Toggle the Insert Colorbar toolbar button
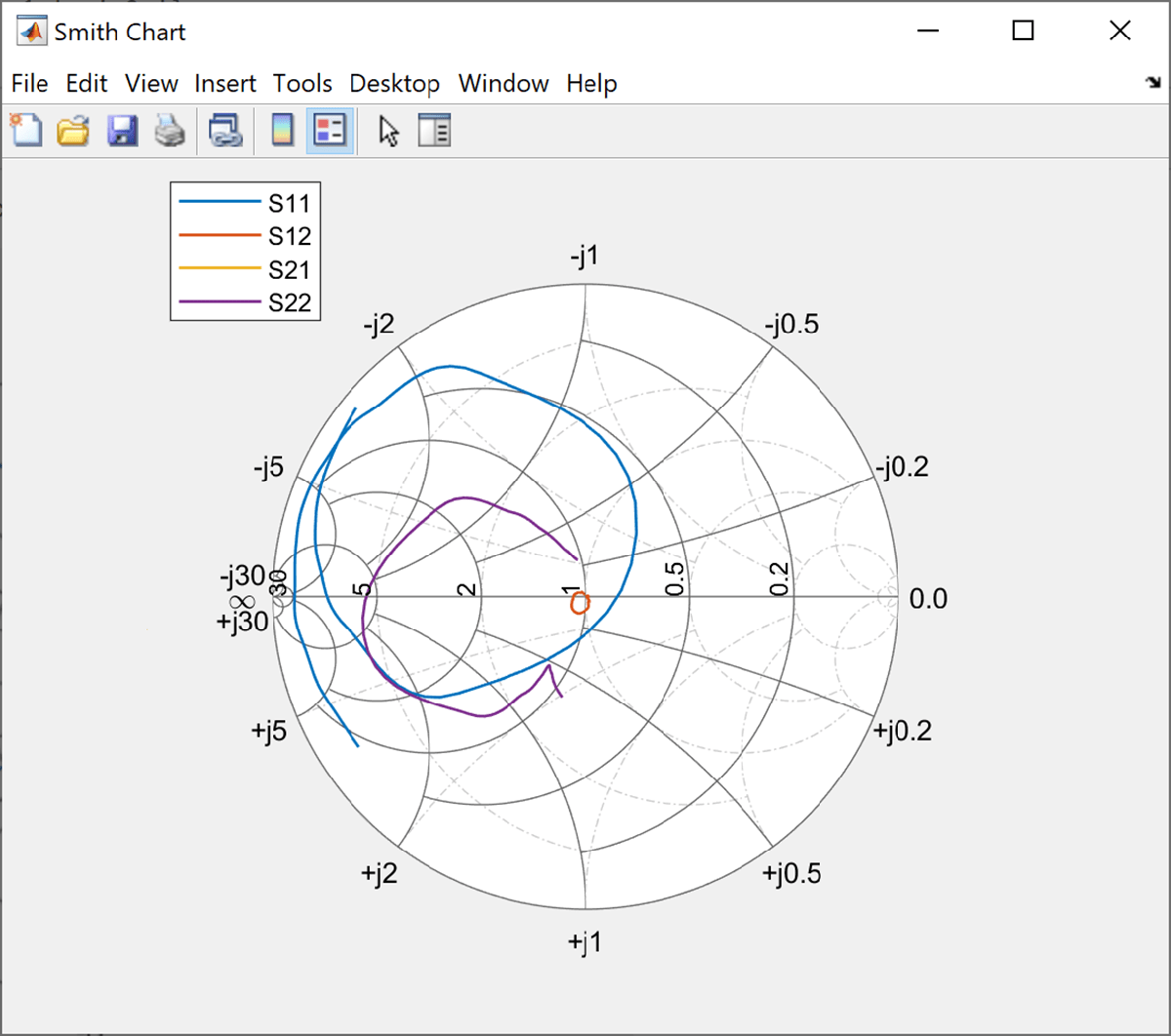The image size is (1171, 1036). (x=282, y=130)
